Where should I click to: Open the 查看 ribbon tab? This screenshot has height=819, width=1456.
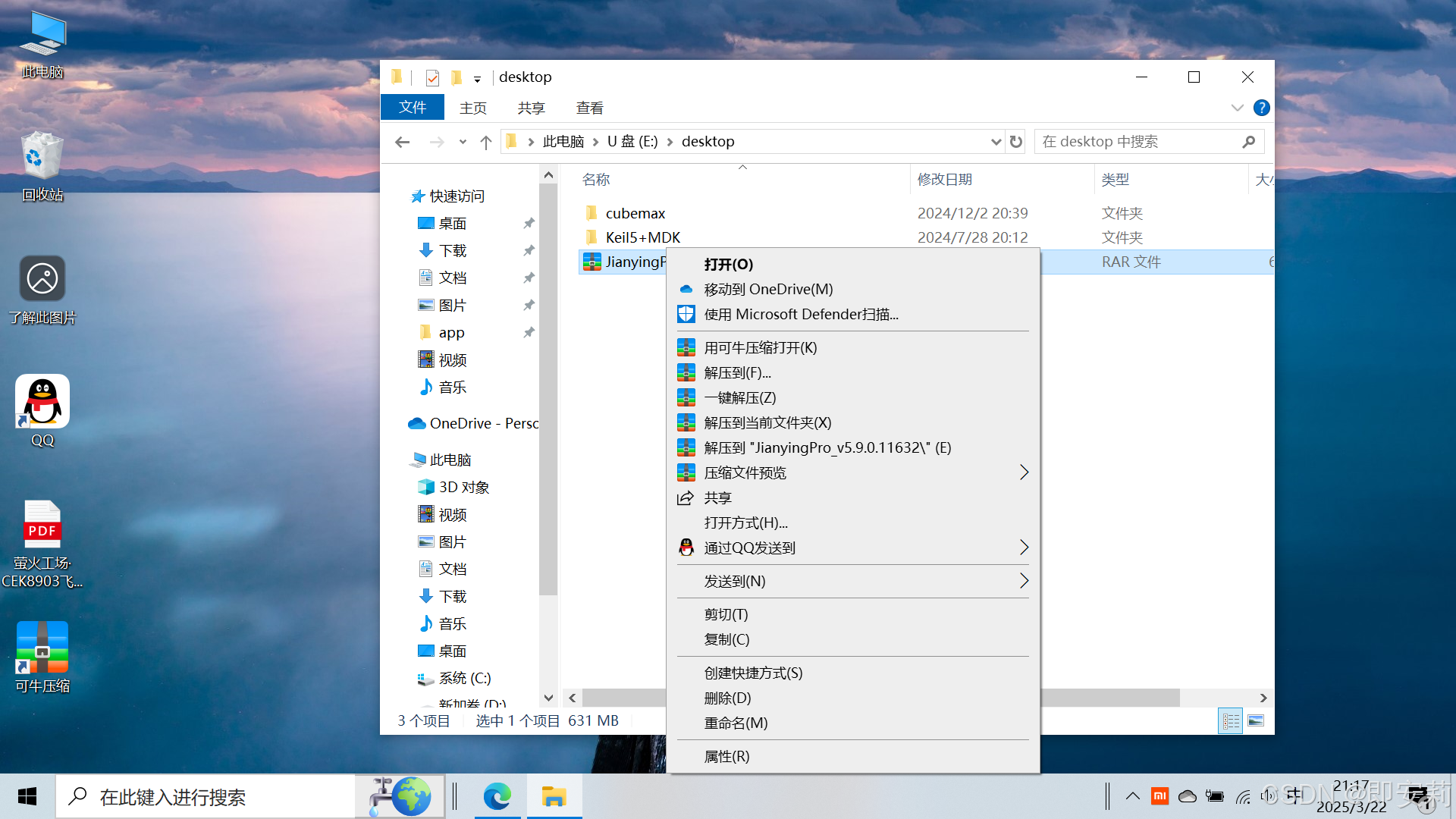(x=589, y=108)
